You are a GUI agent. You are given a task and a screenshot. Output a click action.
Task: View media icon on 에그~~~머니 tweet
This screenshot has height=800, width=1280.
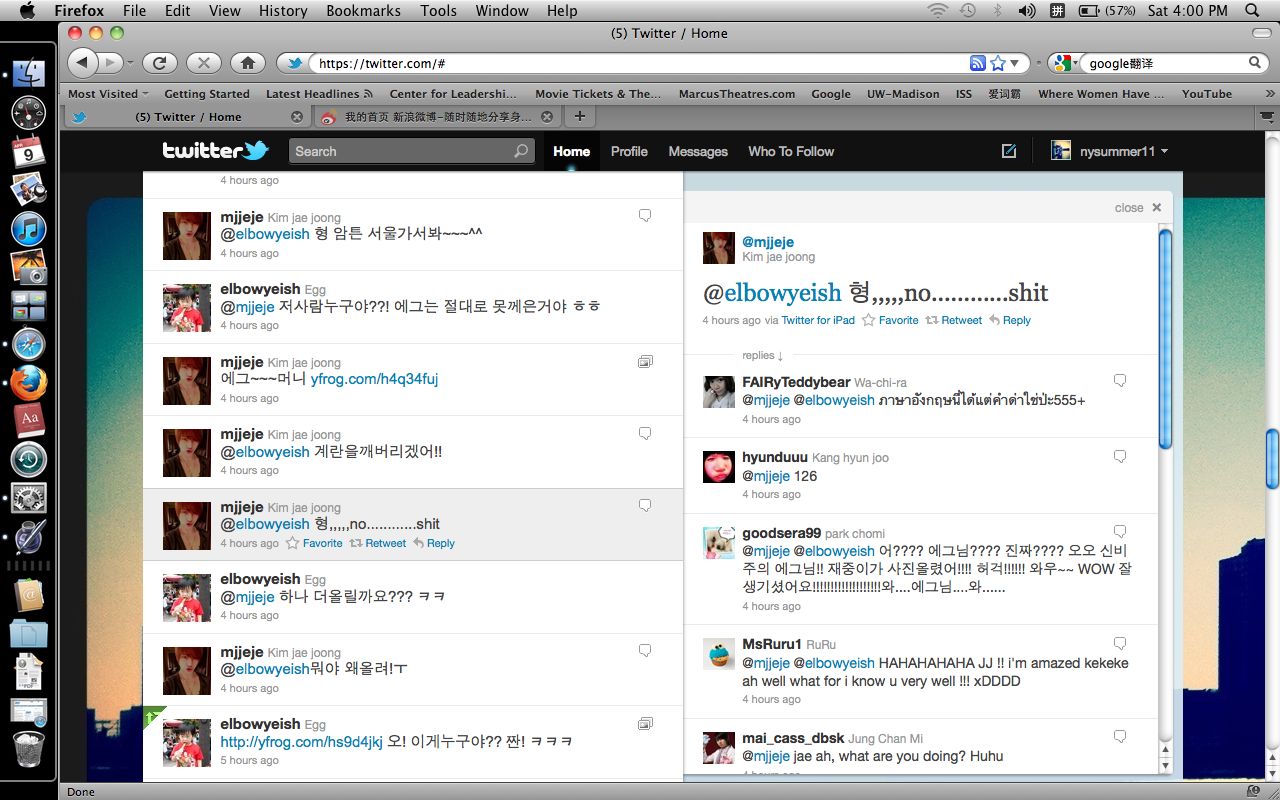click(x=645, y=361)
